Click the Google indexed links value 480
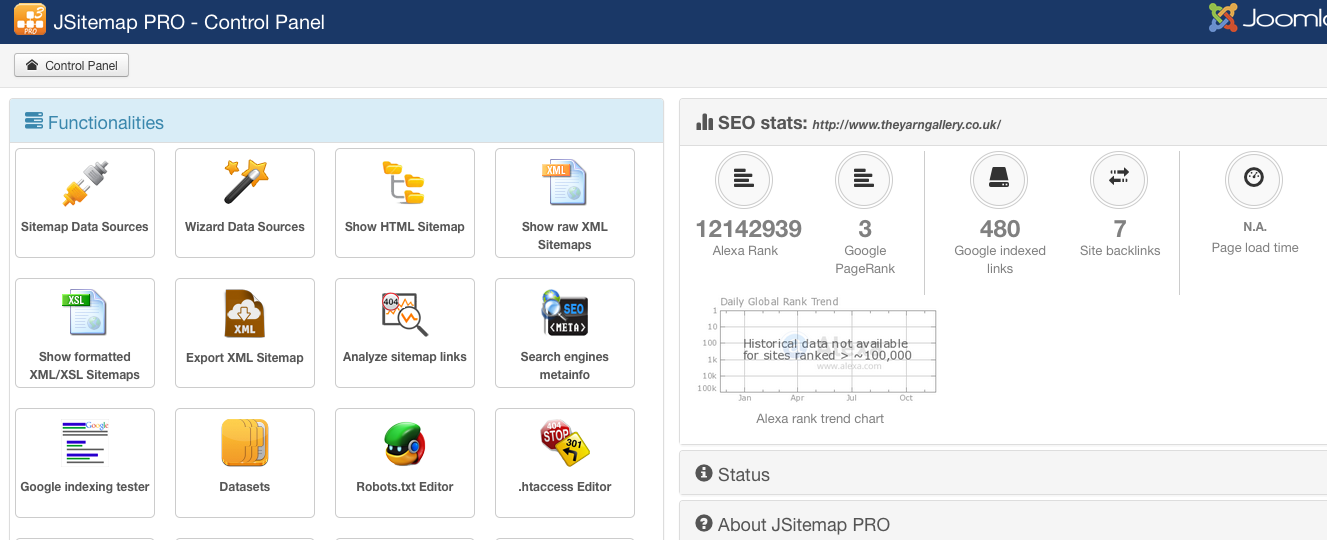The image size is (1327, 540). tap(1000, 229)
